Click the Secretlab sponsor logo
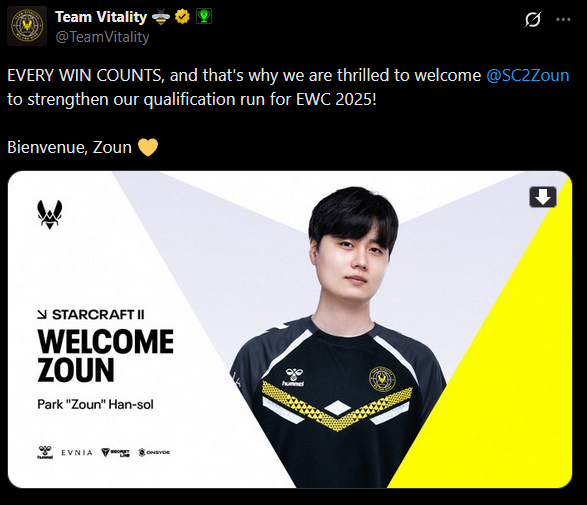This screenshot has height=505, width=587. point(115,453)
